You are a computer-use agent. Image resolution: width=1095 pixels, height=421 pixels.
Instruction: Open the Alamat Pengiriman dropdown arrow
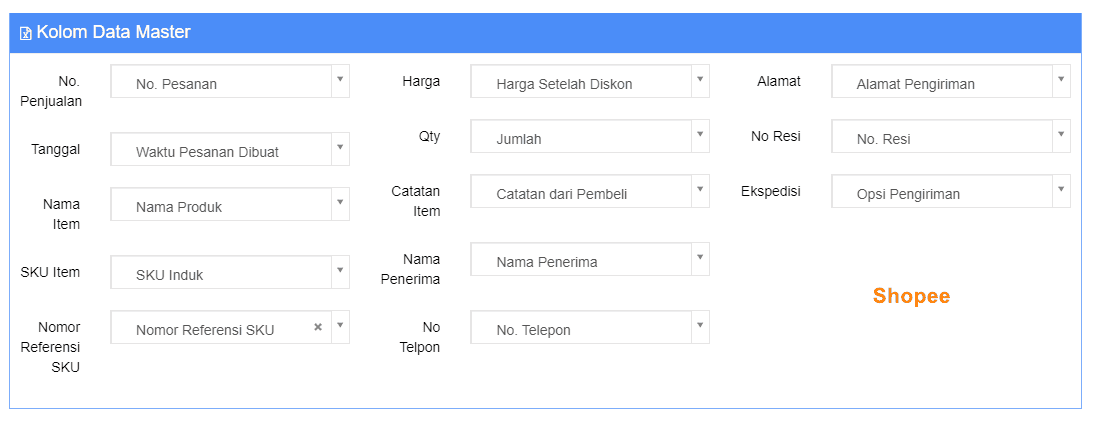point(1061,79)
